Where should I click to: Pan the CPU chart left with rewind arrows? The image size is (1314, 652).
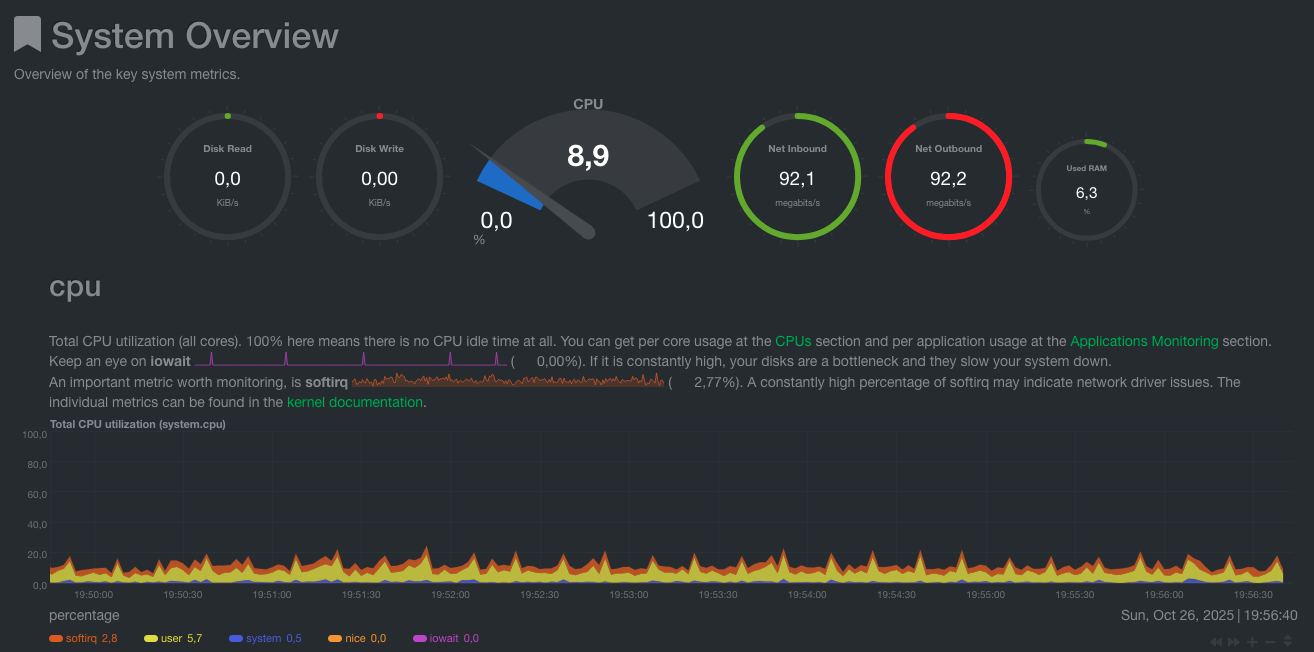click(x=1216, y=641)
